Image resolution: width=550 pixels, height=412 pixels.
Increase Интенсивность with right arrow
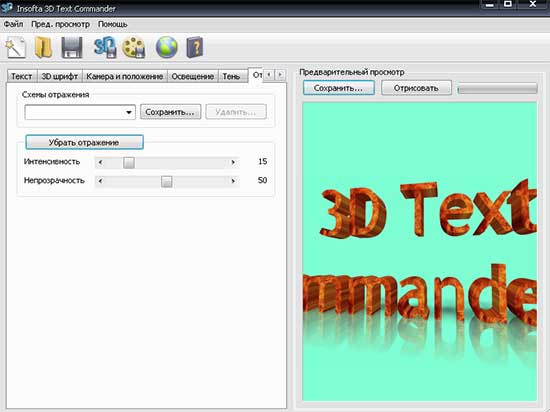click(x=233, y=162)
